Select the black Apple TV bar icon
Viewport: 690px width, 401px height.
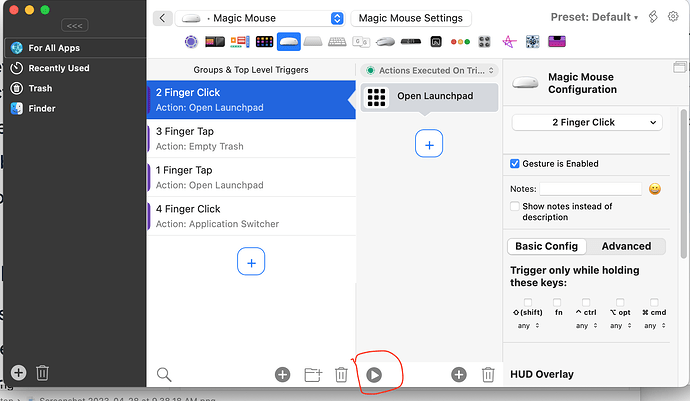[411, 42]
